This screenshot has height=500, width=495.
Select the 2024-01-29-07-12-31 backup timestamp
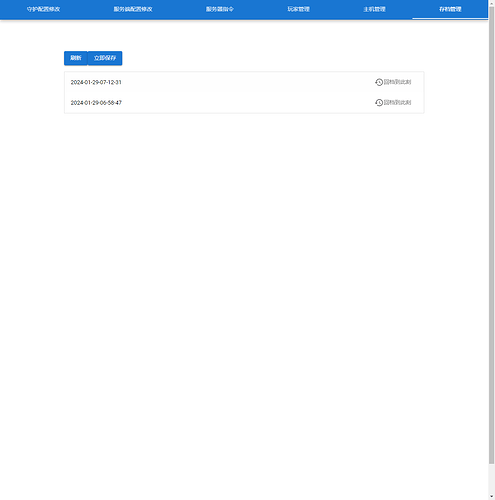pyautogui.click(x=96, y=82)
